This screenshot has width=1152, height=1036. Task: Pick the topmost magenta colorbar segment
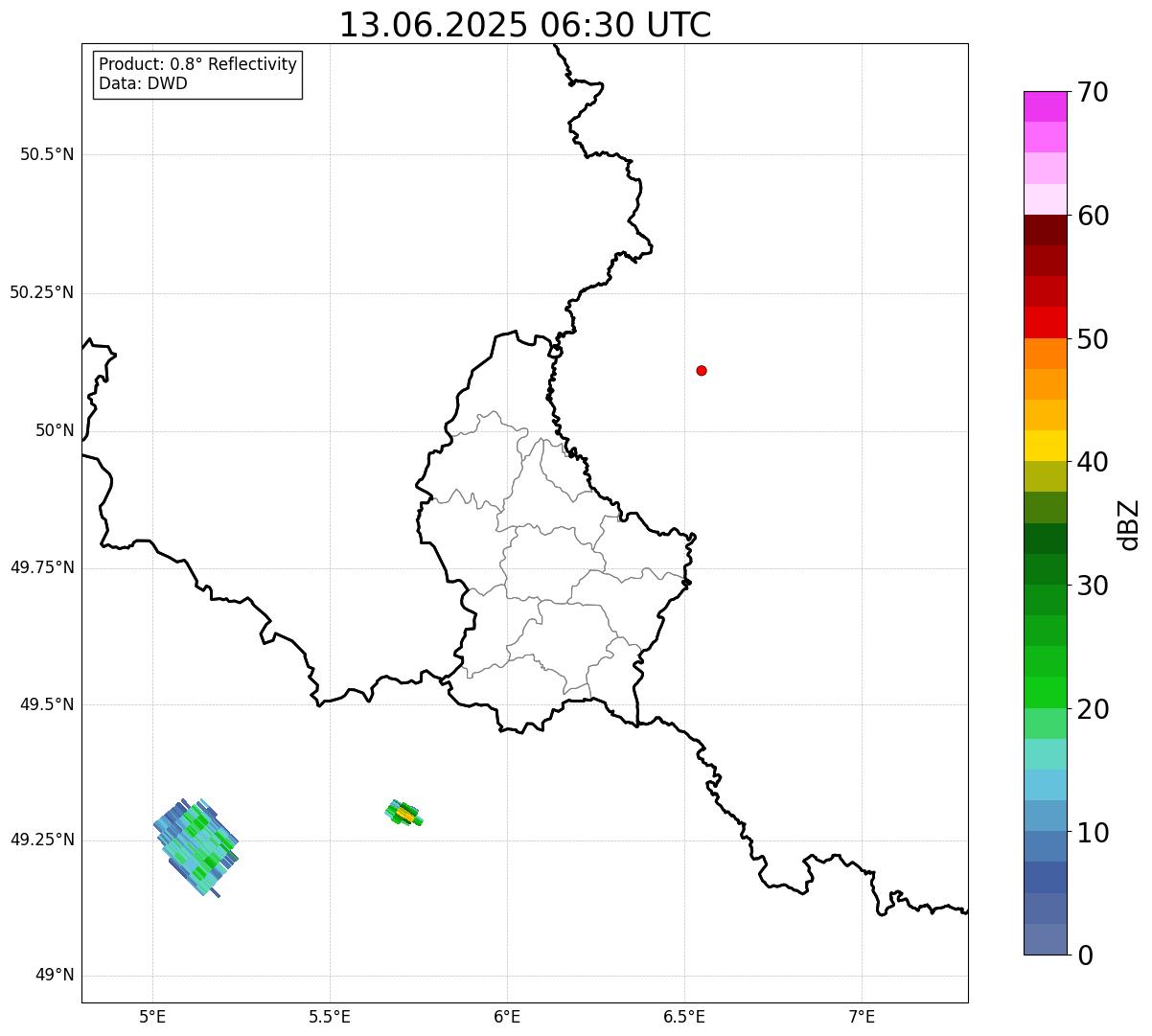tap(1045, 106)
